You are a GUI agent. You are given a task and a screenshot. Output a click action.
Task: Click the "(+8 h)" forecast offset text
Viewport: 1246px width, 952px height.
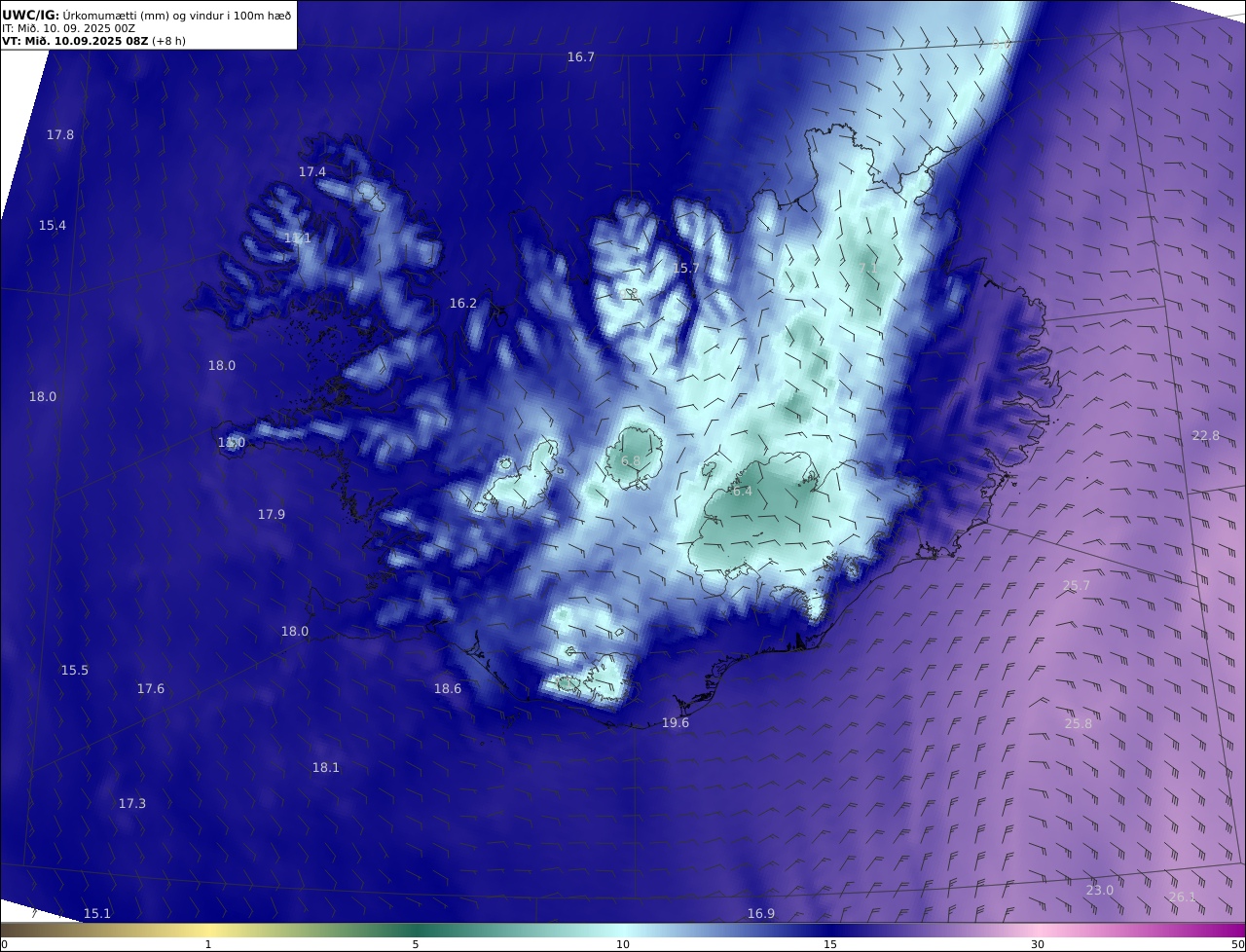click(169, 41)
